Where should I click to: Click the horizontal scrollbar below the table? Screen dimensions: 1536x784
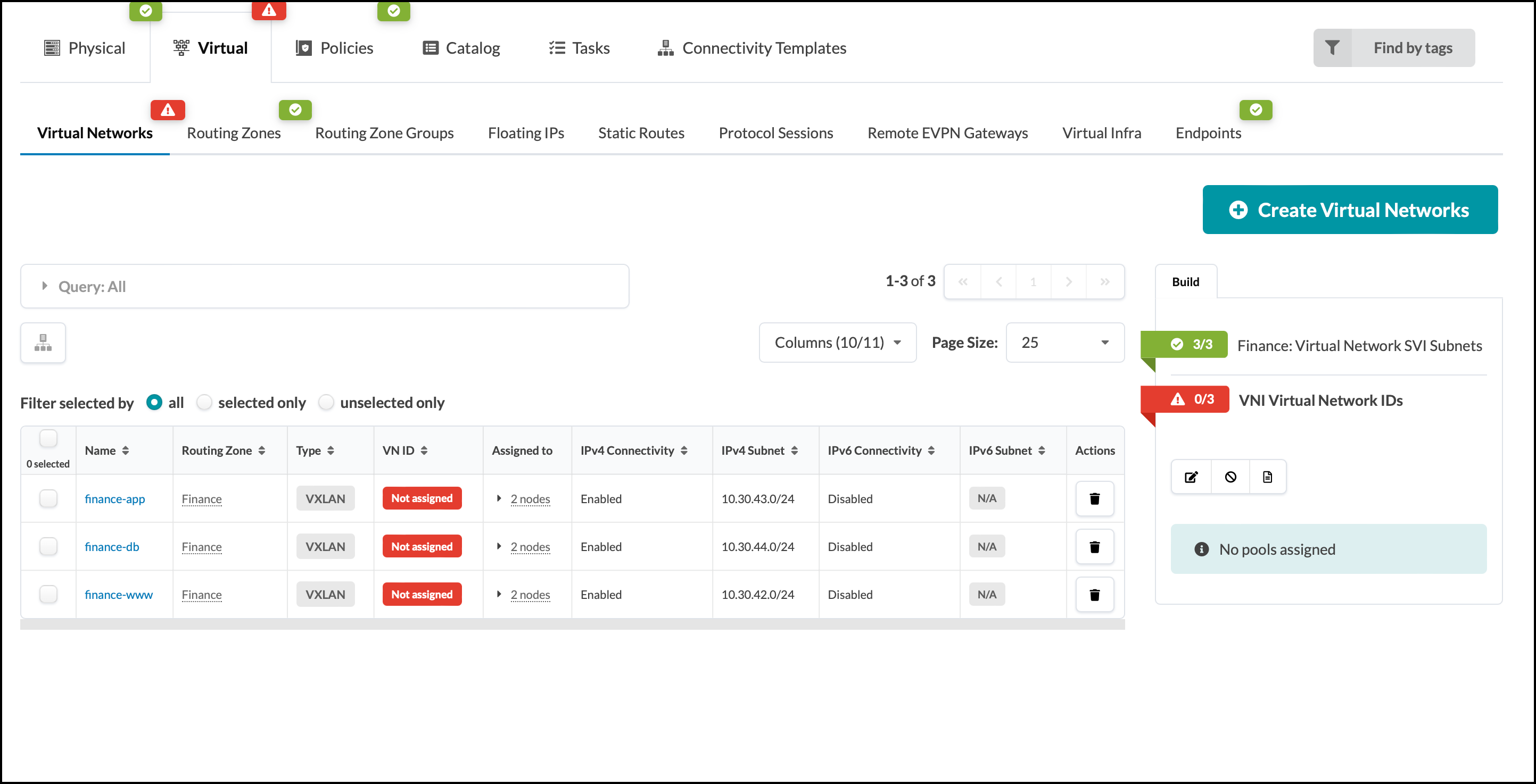[572, 624]
